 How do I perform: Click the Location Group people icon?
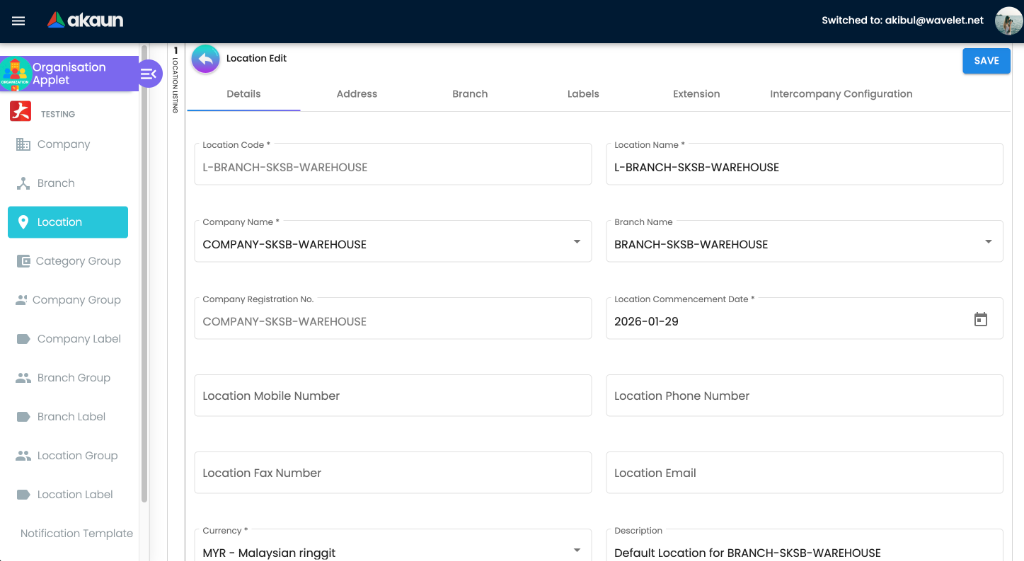pyautogui.click(x=23, y=456)
